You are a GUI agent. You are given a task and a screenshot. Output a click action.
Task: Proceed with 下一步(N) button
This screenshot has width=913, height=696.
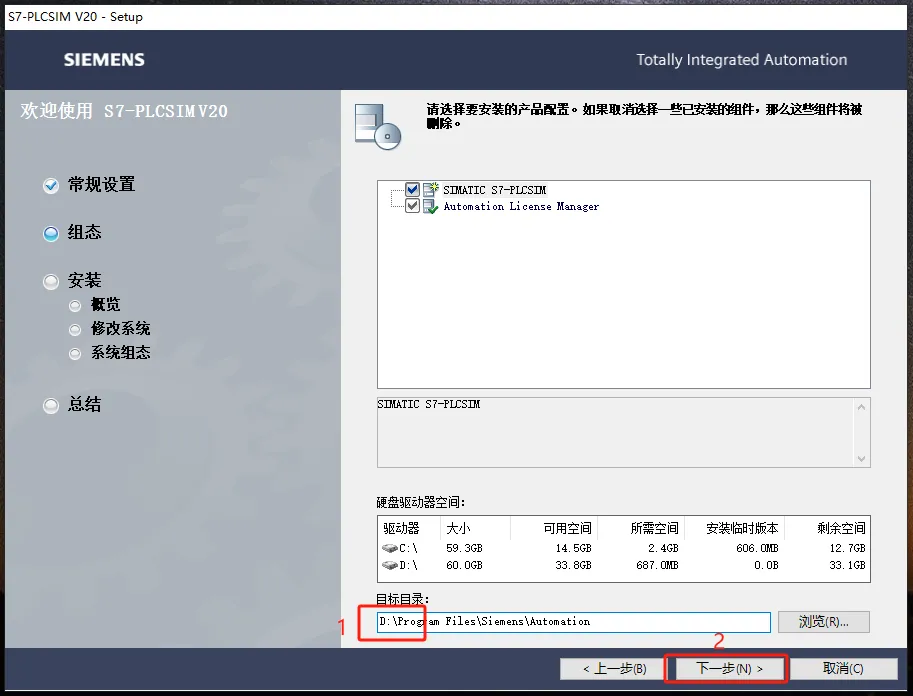pos(729,669)
